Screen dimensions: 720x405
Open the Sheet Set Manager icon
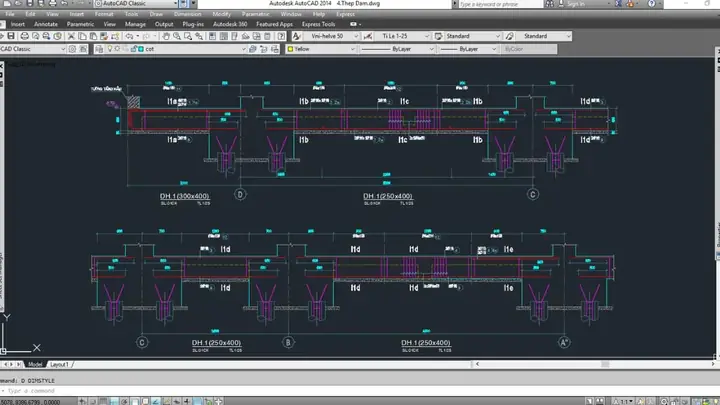pyautogui.click(x=246, y=36)
